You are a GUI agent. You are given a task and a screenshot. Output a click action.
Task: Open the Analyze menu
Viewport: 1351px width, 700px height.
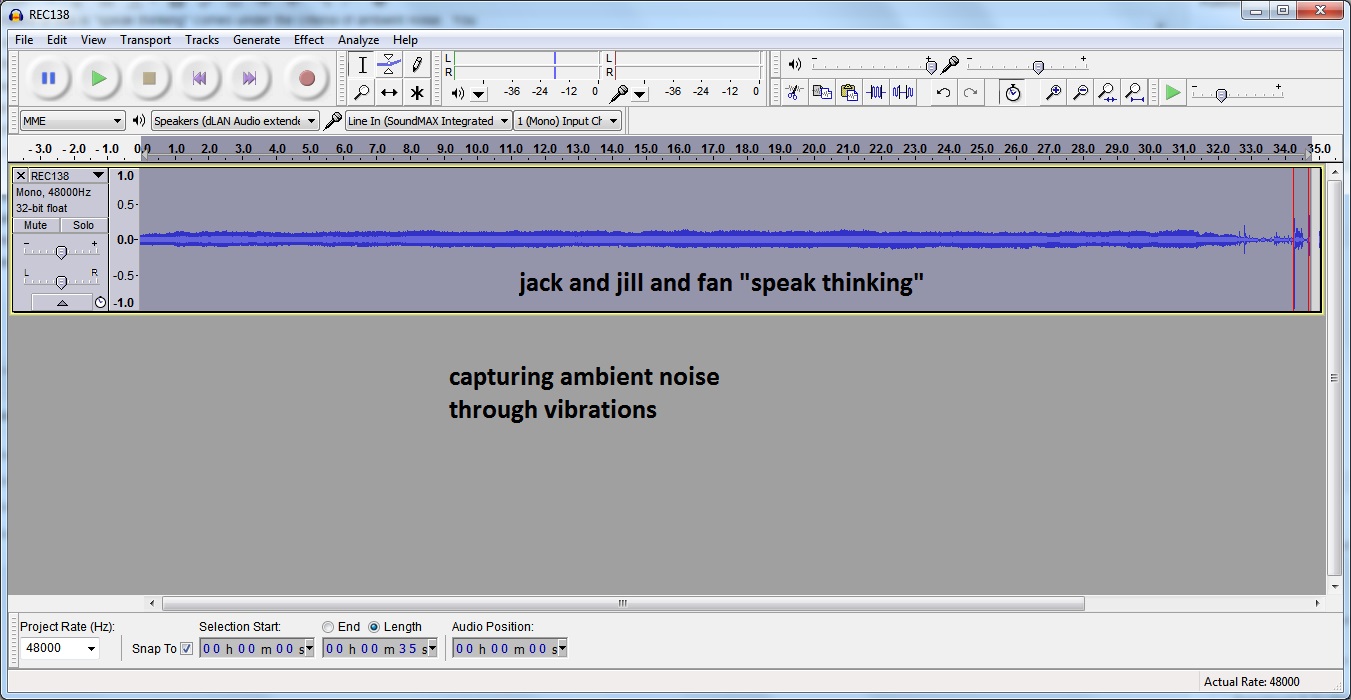[358, 40]
